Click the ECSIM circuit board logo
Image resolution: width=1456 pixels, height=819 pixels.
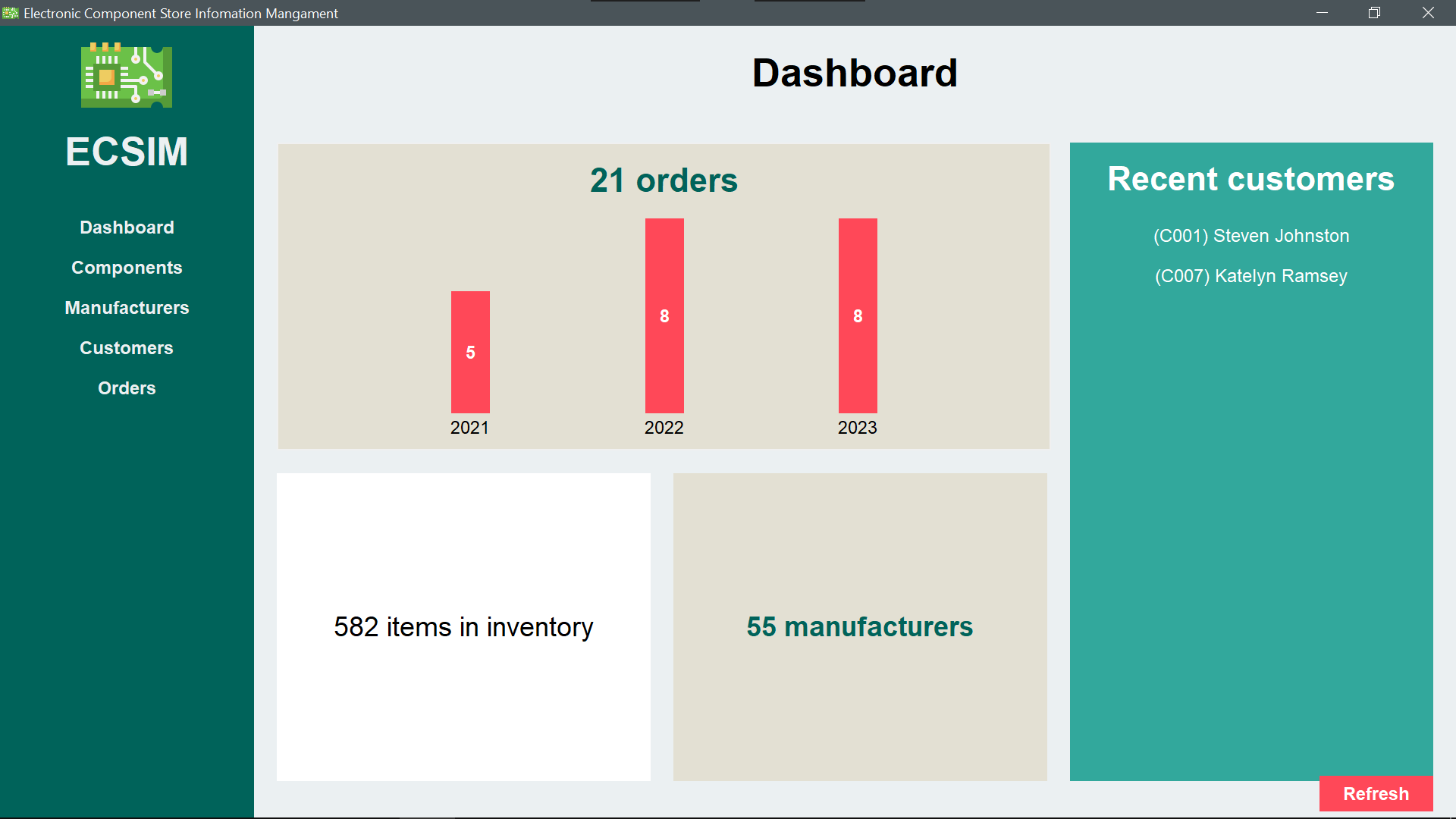[127, 76]
